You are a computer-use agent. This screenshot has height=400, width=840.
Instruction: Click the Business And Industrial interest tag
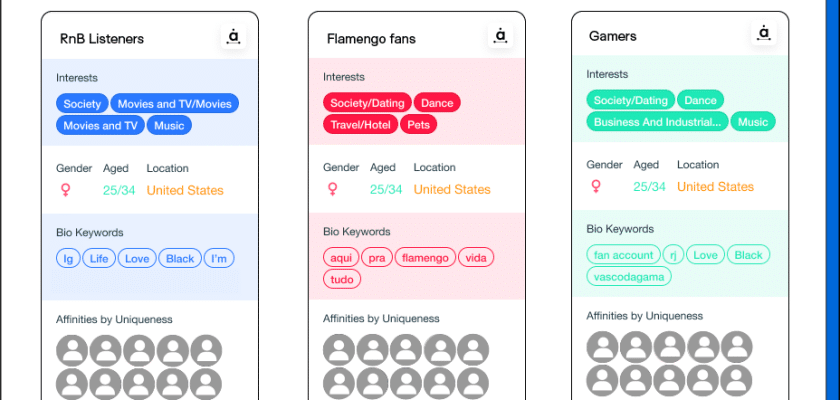tap(656, 122)
